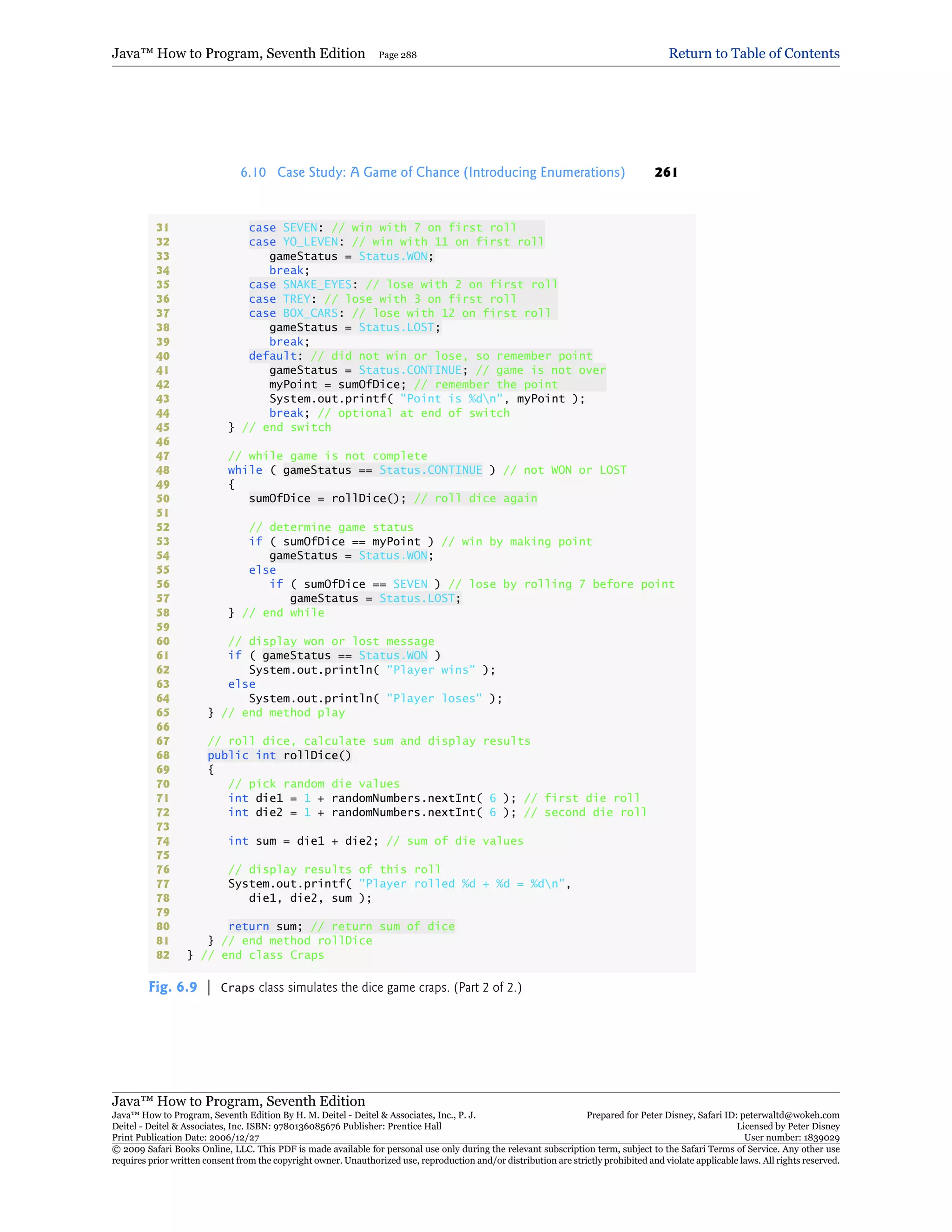Click 'Status.WON' on line 33
Screen dimensions: 952x1232
click(392, 256)
